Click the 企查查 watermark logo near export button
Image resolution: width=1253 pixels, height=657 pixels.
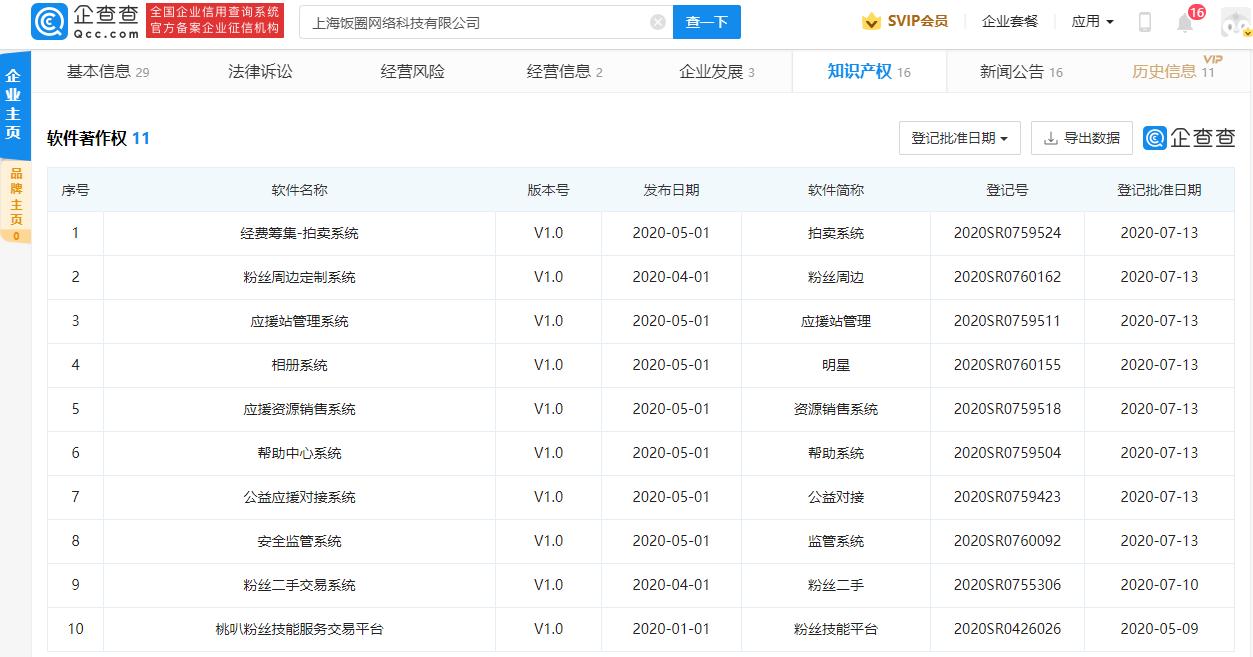tap(1187, 138)
